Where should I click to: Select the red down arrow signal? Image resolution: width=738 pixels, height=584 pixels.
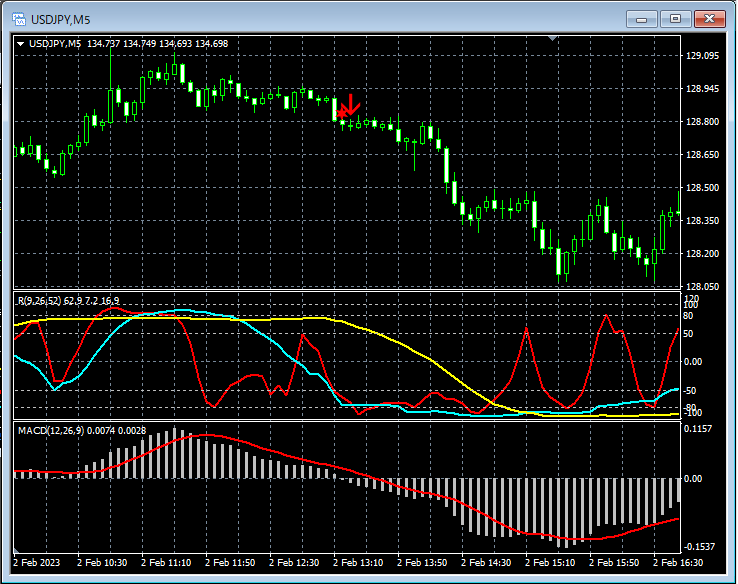click(x=351, y=103)
